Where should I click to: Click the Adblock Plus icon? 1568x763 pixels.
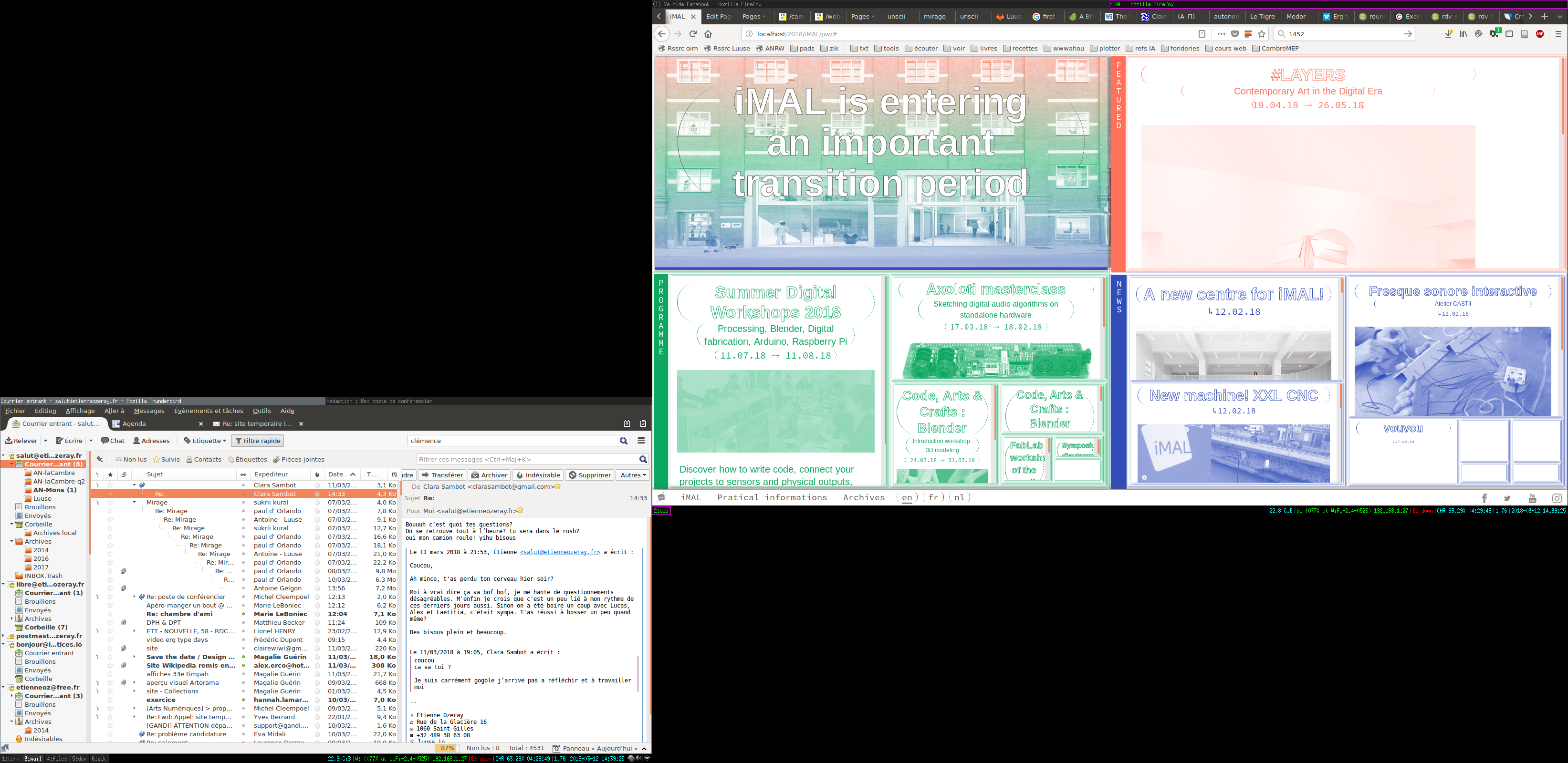(1539, 34)
